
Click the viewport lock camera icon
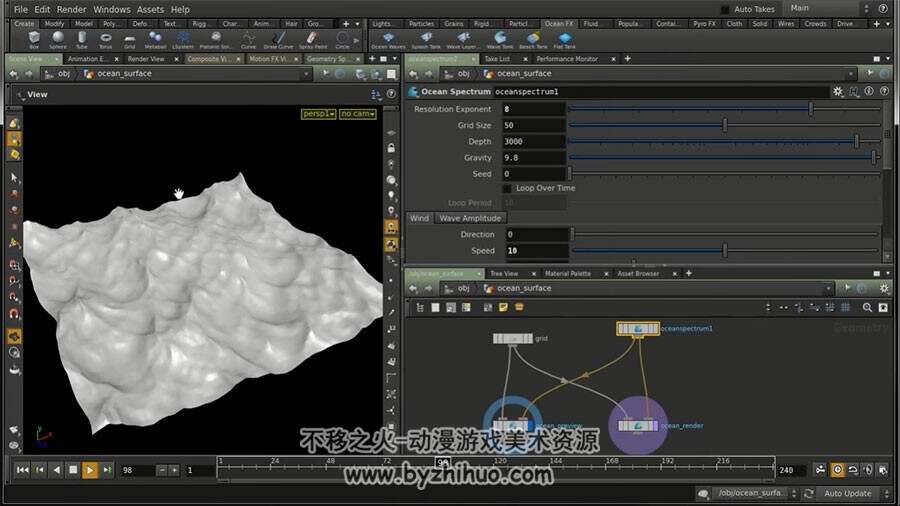point(391,148)
